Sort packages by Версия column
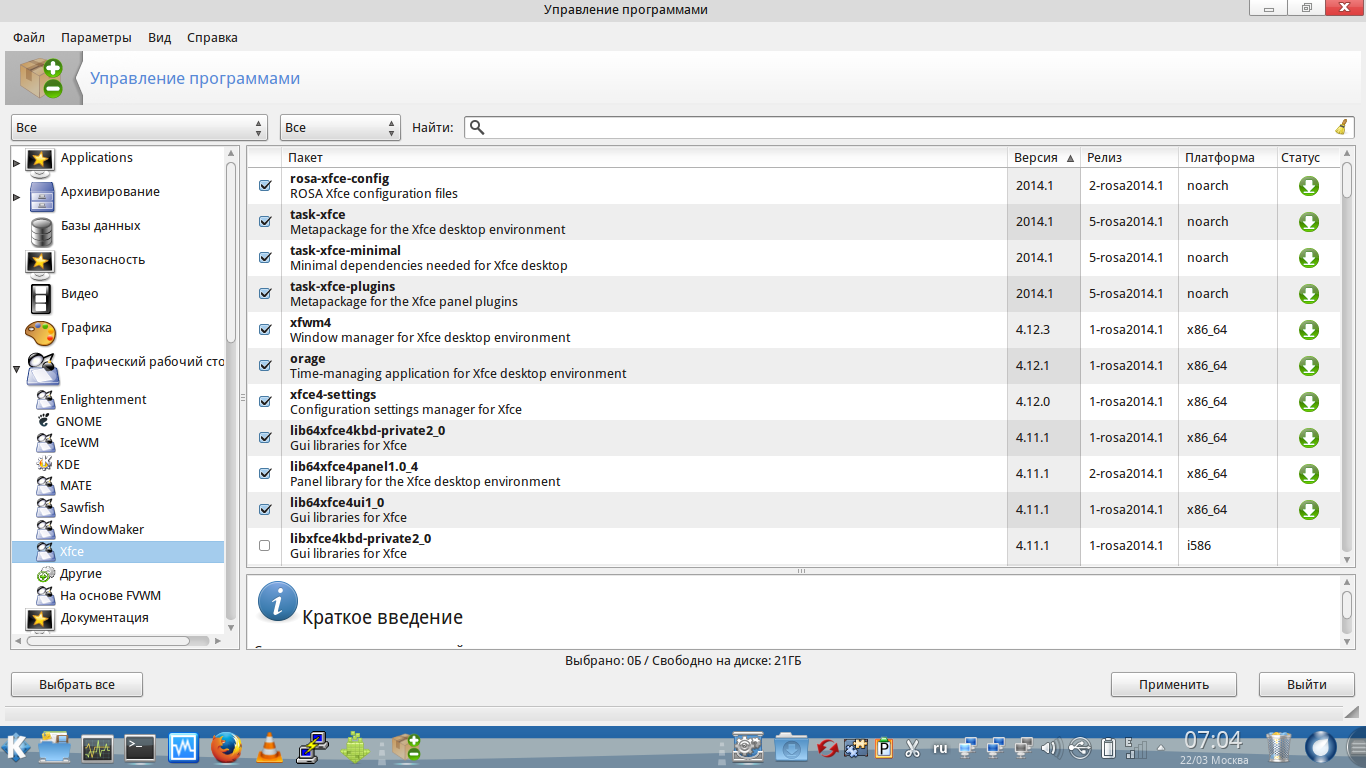This screenshot has width=1366, height=768. pyautogui.click(x=1044, y=157)
